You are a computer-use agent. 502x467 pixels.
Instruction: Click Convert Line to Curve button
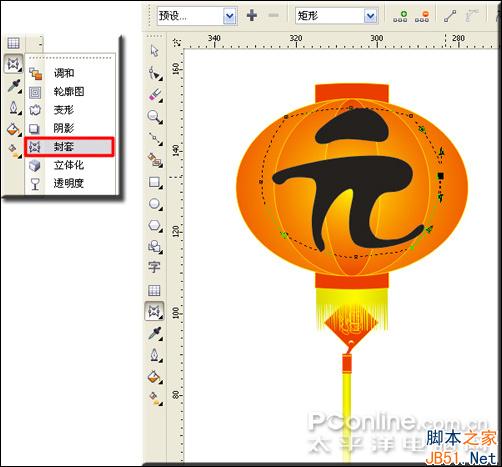pos(472,16)
